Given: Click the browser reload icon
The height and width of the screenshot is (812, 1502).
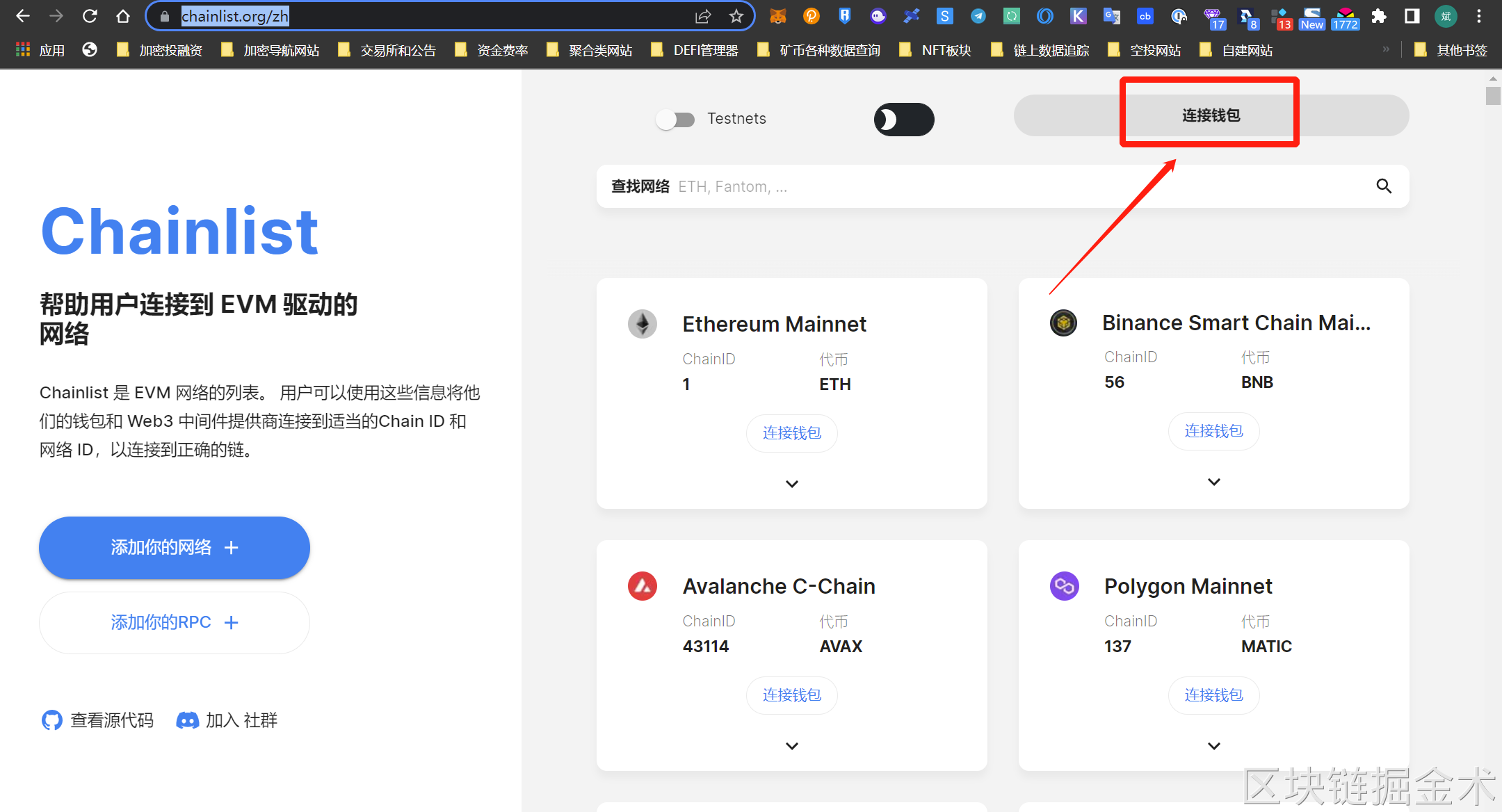Looking at the screenshot, I should pos(90,16).
